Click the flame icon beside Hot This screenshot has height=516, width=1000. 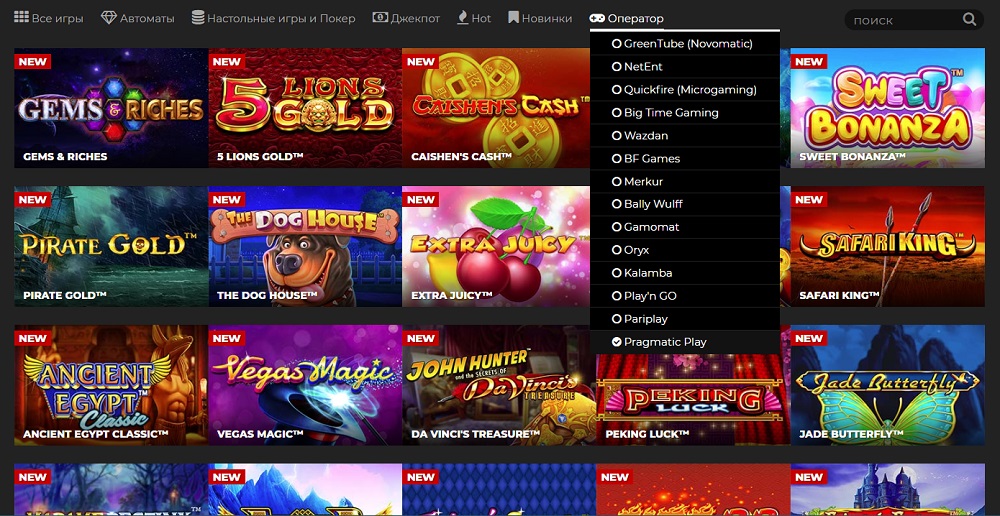pos(463,17)
